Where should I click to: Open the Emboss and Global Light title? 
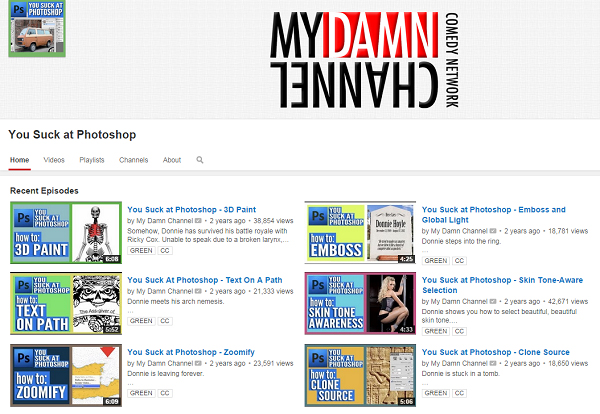493,216
